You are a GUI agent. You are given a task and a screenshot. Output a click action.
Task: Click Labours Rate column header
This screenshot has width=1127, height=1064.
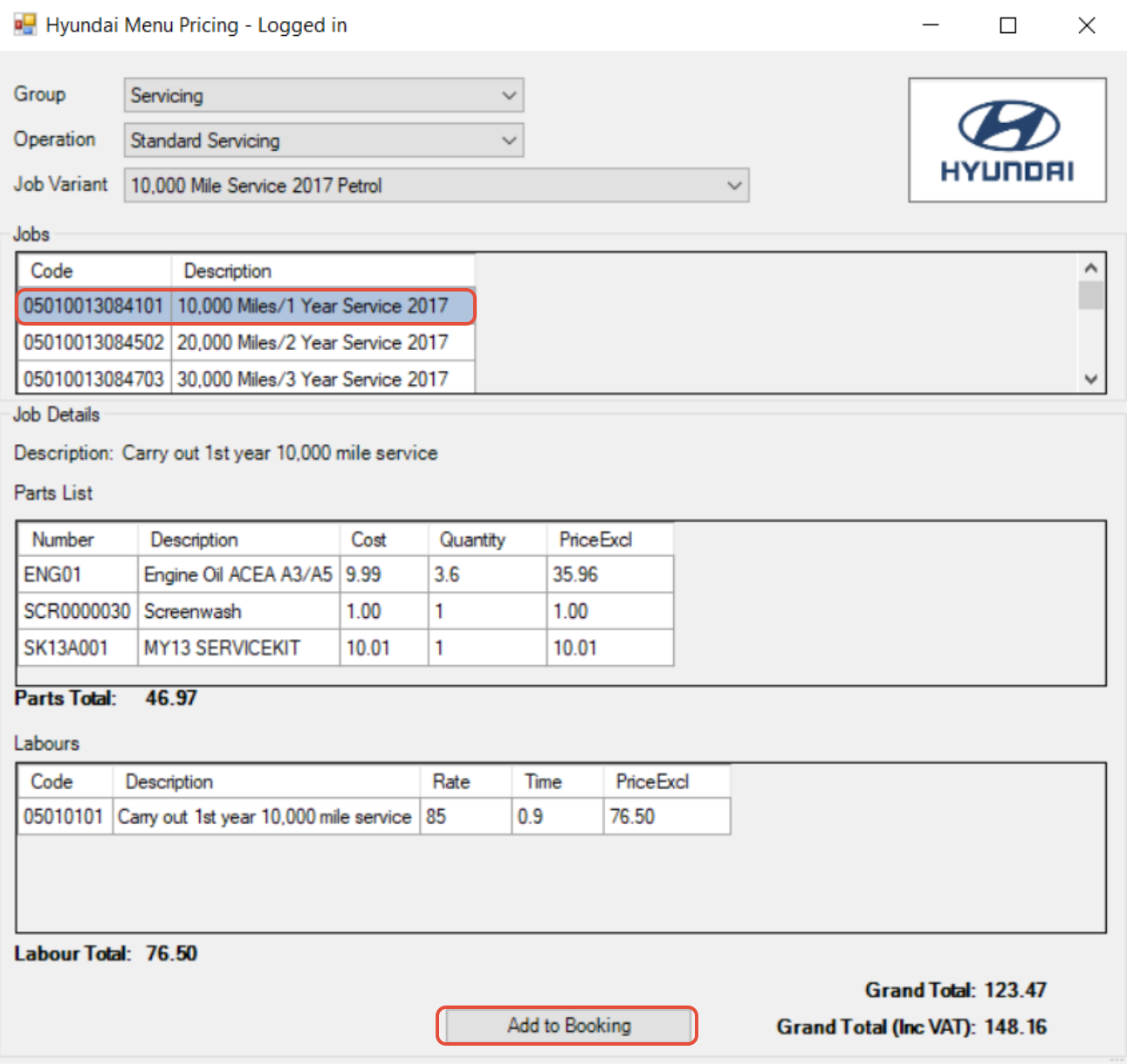465,782
